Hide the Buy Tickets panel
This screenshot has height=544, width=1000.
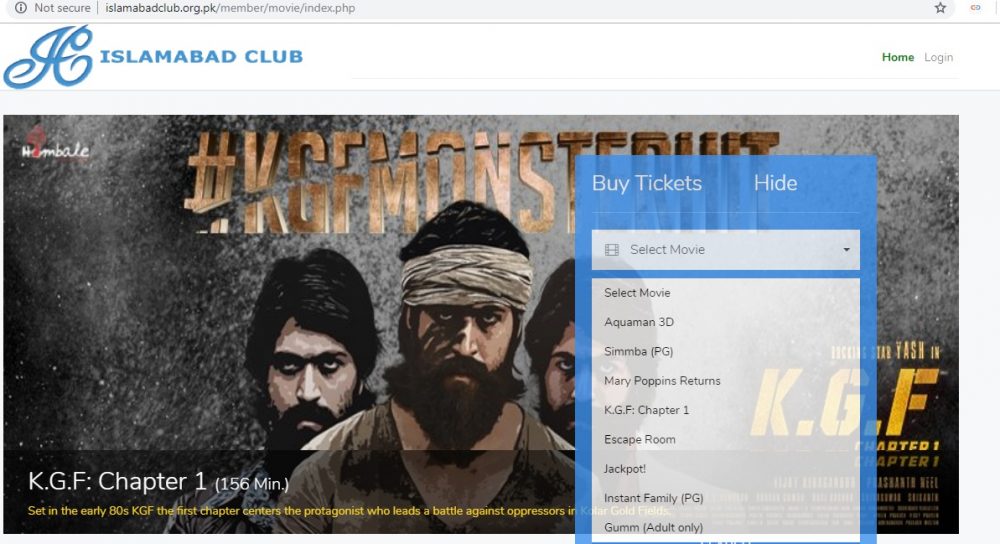[x=775, y=183]
